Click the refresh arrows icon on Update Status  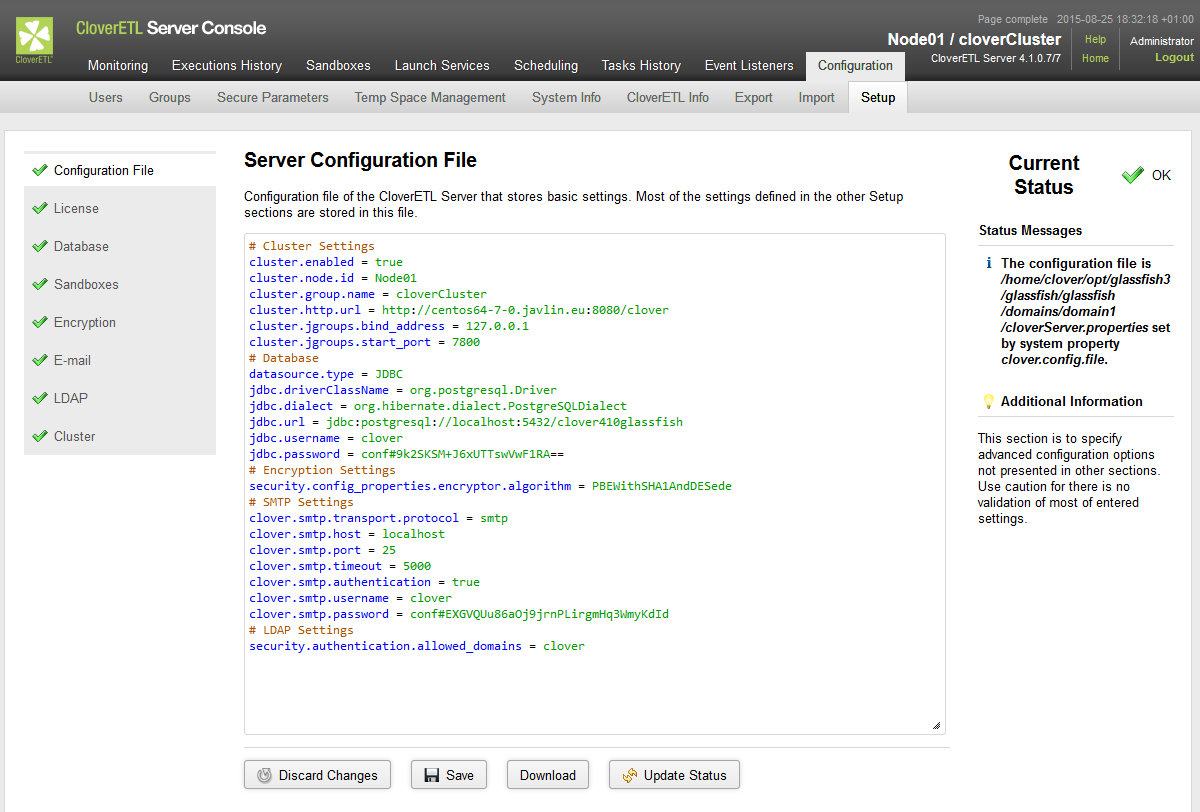pyautogui.click(x=630, y=775)
